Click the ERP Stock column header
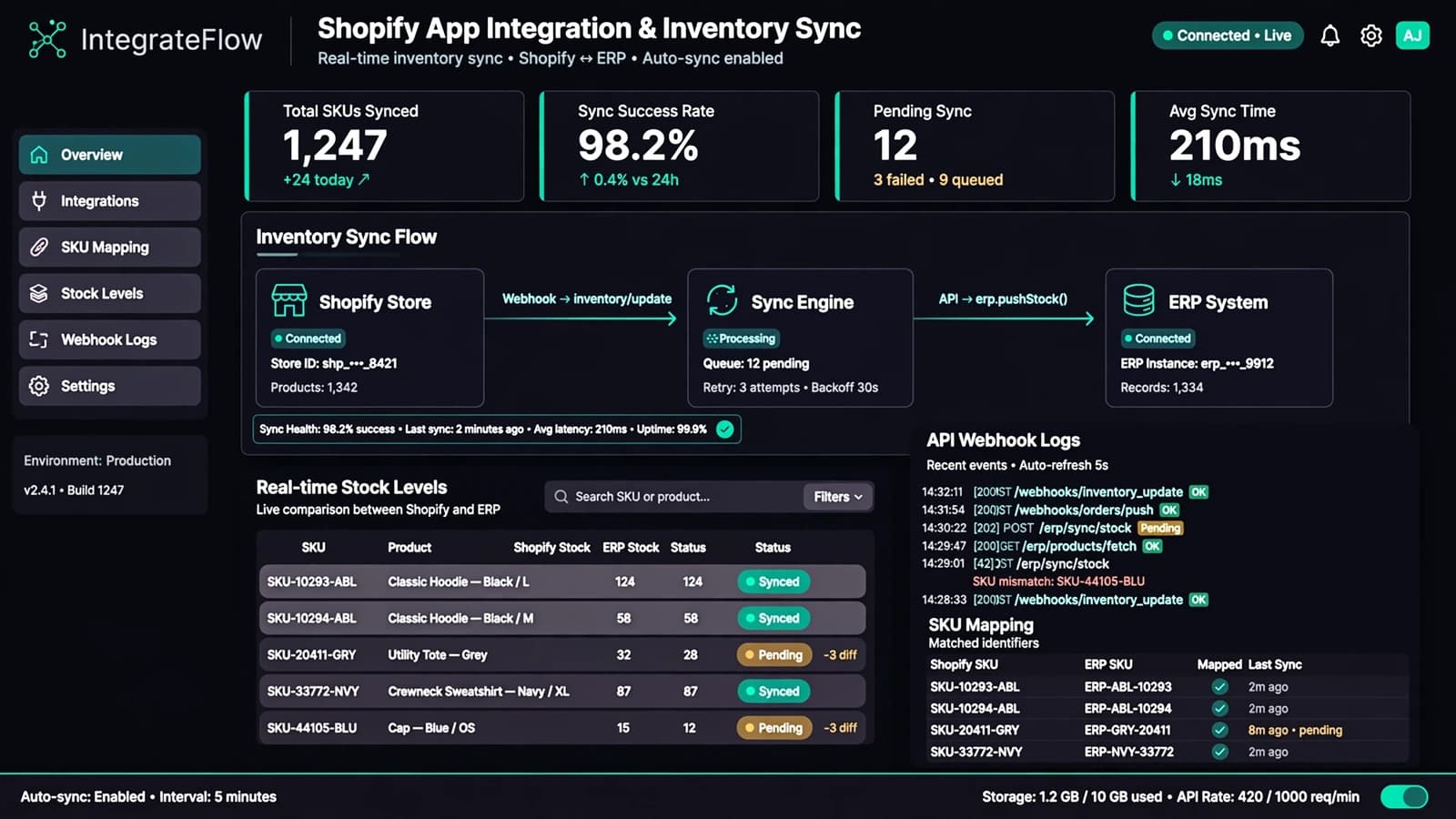The image size is (1456, 819). coord(631,548)
